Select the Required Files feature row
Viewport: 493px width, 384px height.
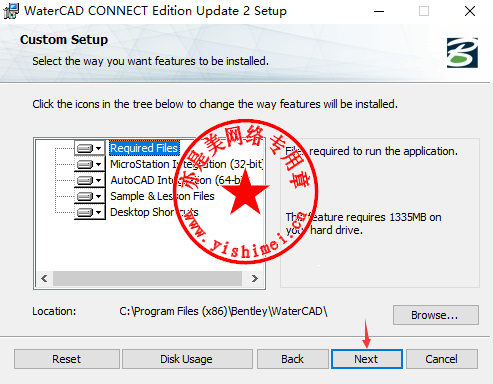click(x=144, y=148)
